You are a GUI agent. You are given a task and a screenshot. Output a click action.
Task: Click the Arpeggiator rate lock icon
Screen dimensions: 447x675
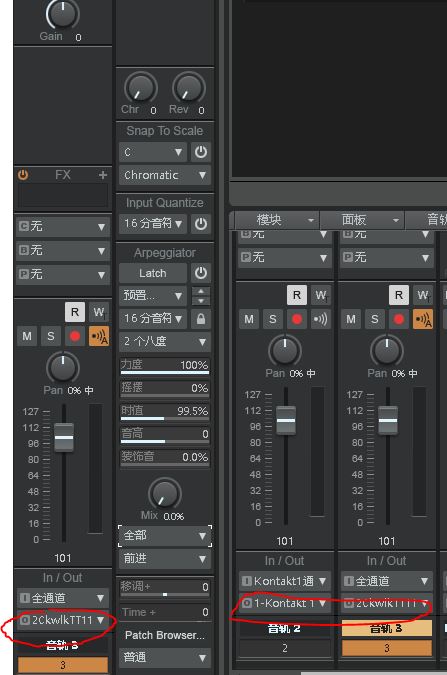[201, 319]
